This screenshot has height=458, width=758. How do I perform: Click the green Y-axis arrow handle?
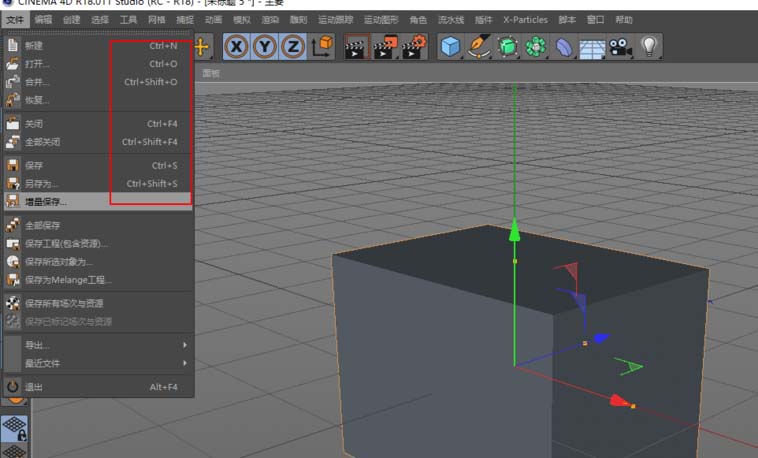pos(514,231)
